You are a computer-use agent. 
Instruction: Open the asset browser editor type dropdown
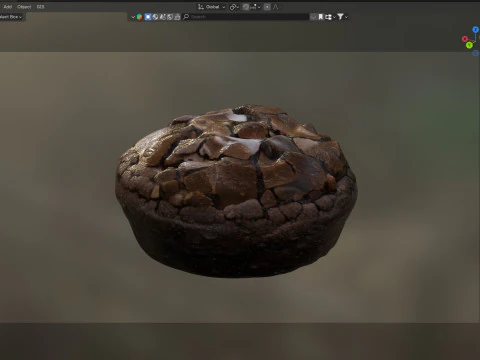[137, 17]
